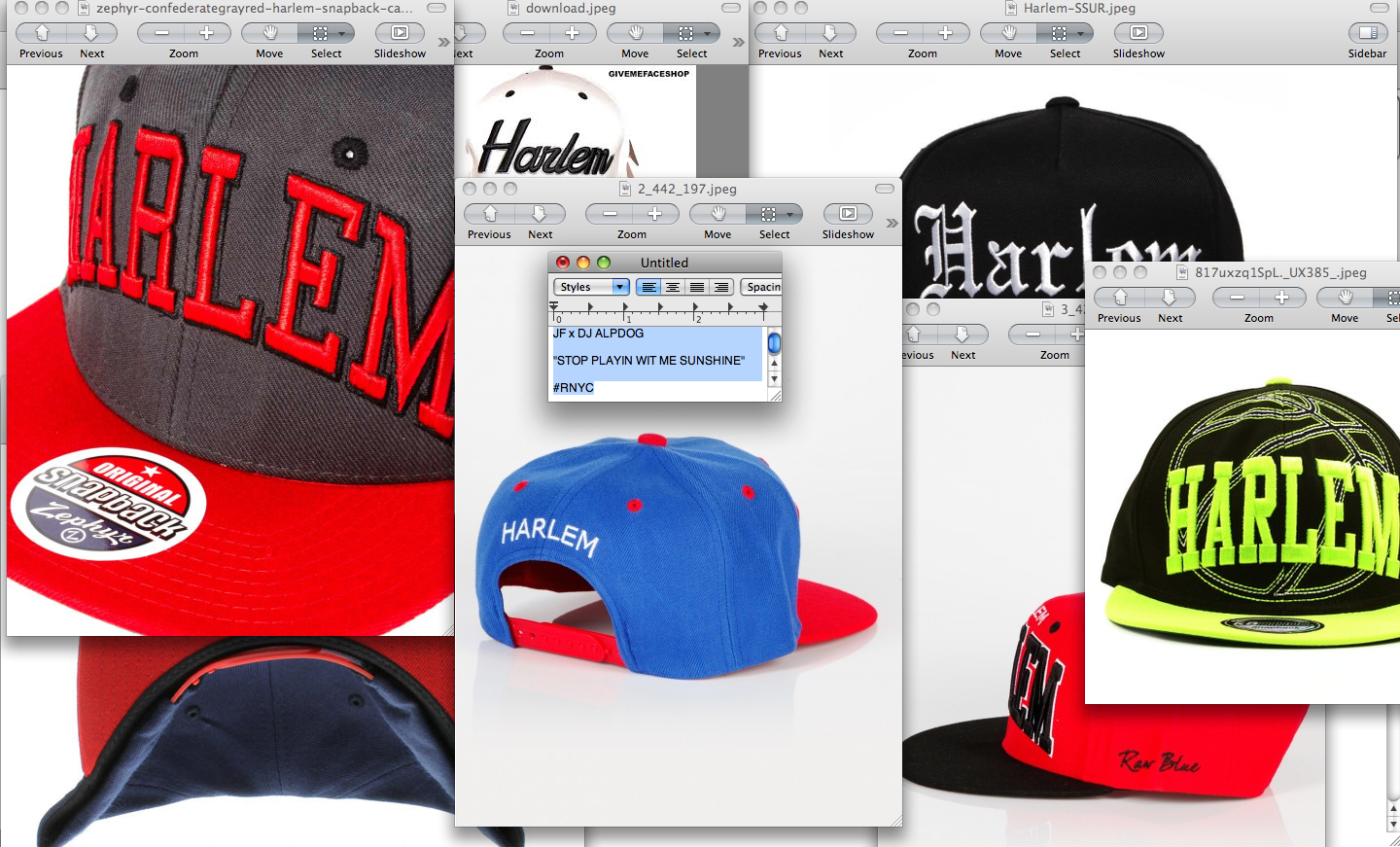Zoom out in the partially hidden 3_4 window
The image size is (1400, 847).
click(1032, 335)
